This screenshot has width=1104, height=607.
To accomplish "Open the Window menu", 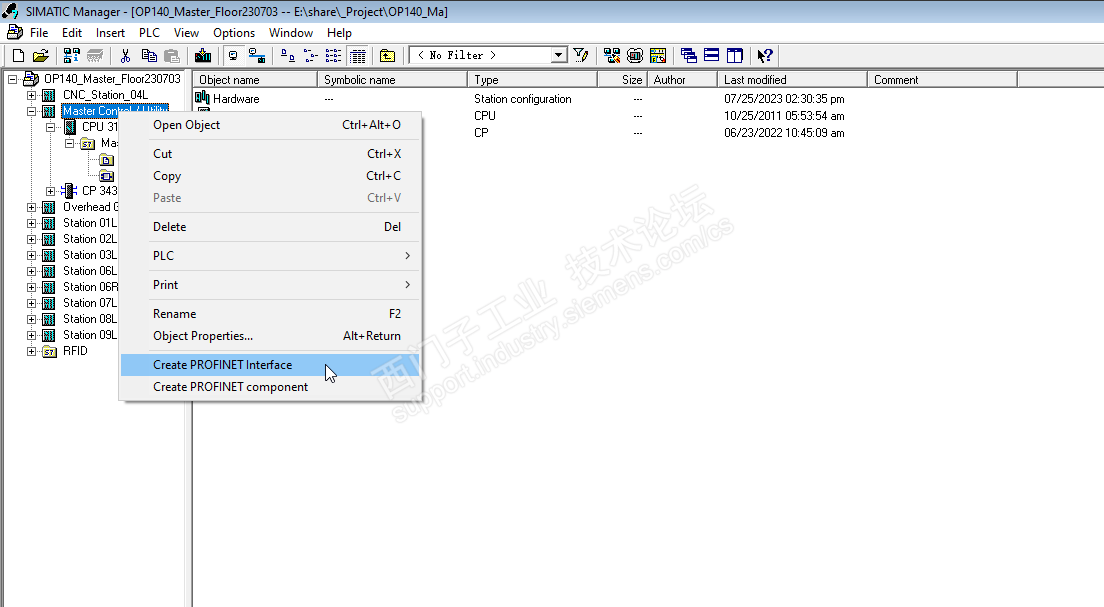I will click(x=291, y=33).
